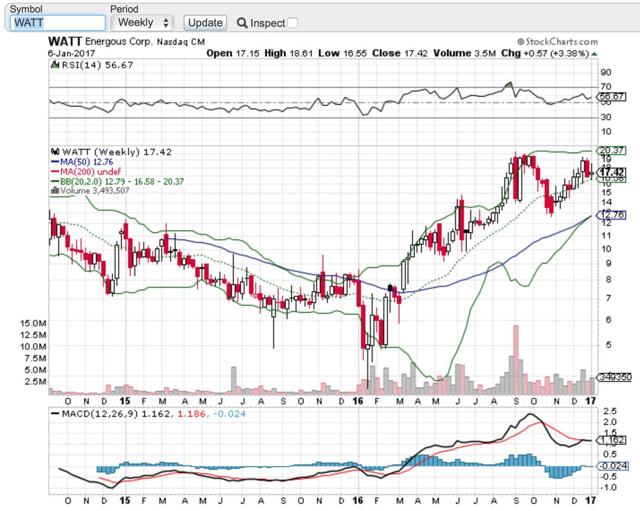Click the MA(50) 12.76 legend text

pos(87,162)
